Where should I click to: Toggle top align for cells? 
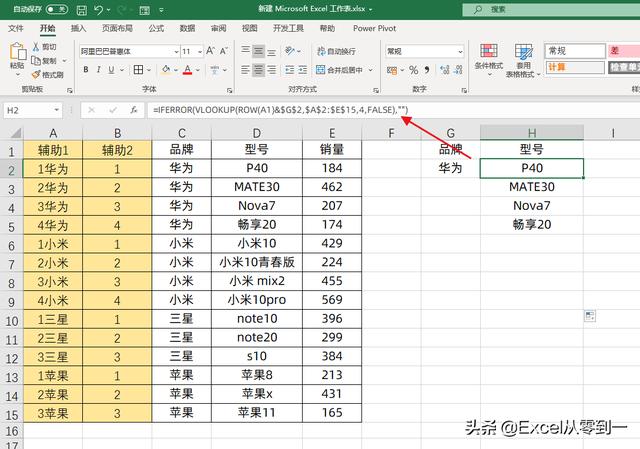click(x=245, y=51)
